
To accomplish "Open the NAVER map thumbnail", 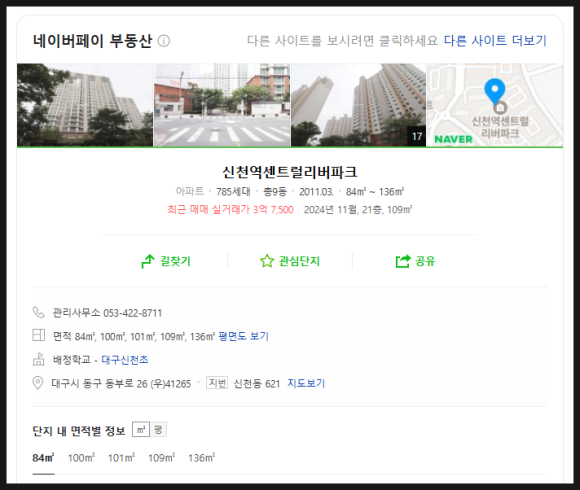I will [495, 105].
